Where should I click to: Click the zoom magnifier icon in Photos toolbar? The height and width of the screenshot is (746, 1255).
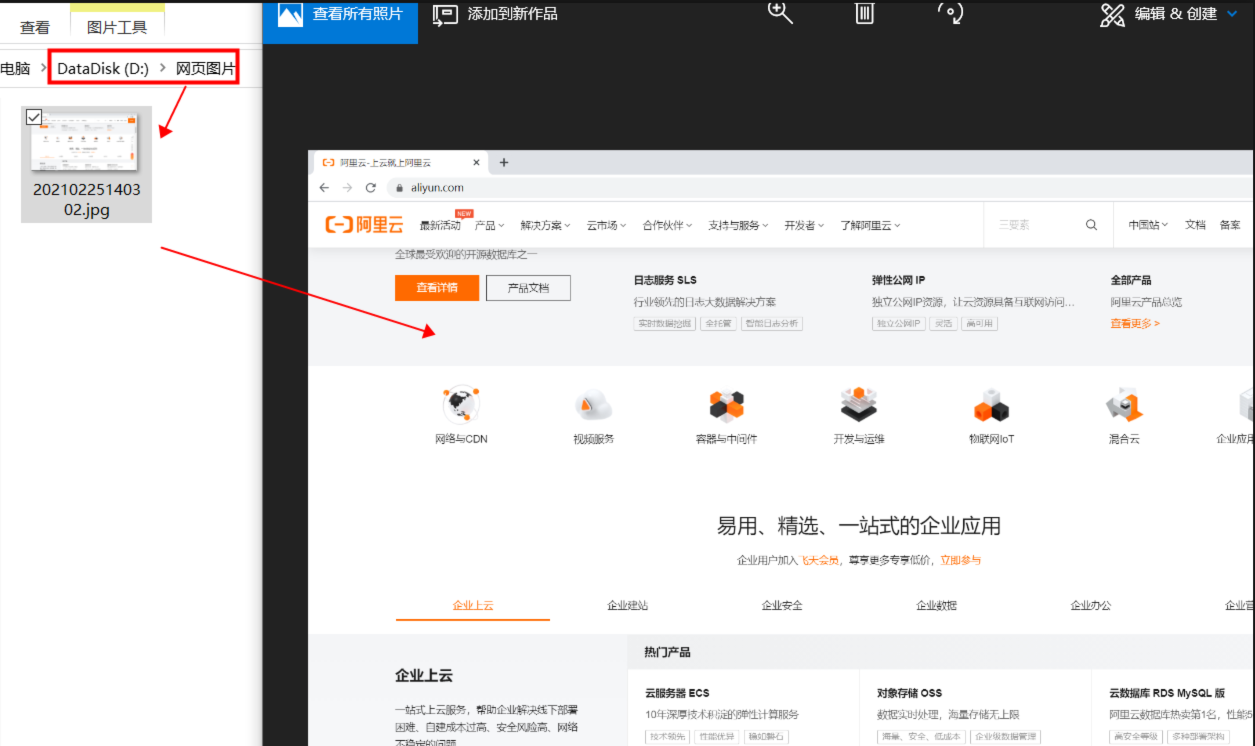tap(780, 11)
